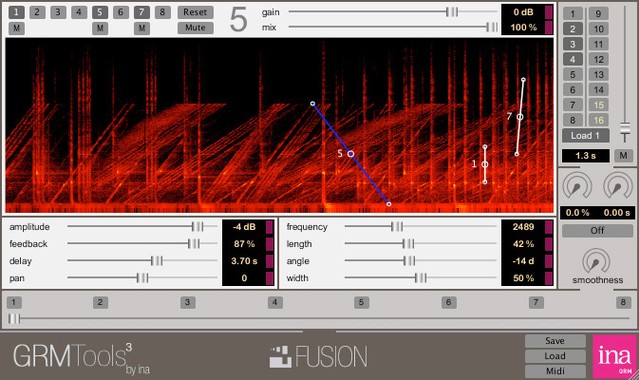
Task: Select delay line 3 button at top
Action: (x=58, y=12)
